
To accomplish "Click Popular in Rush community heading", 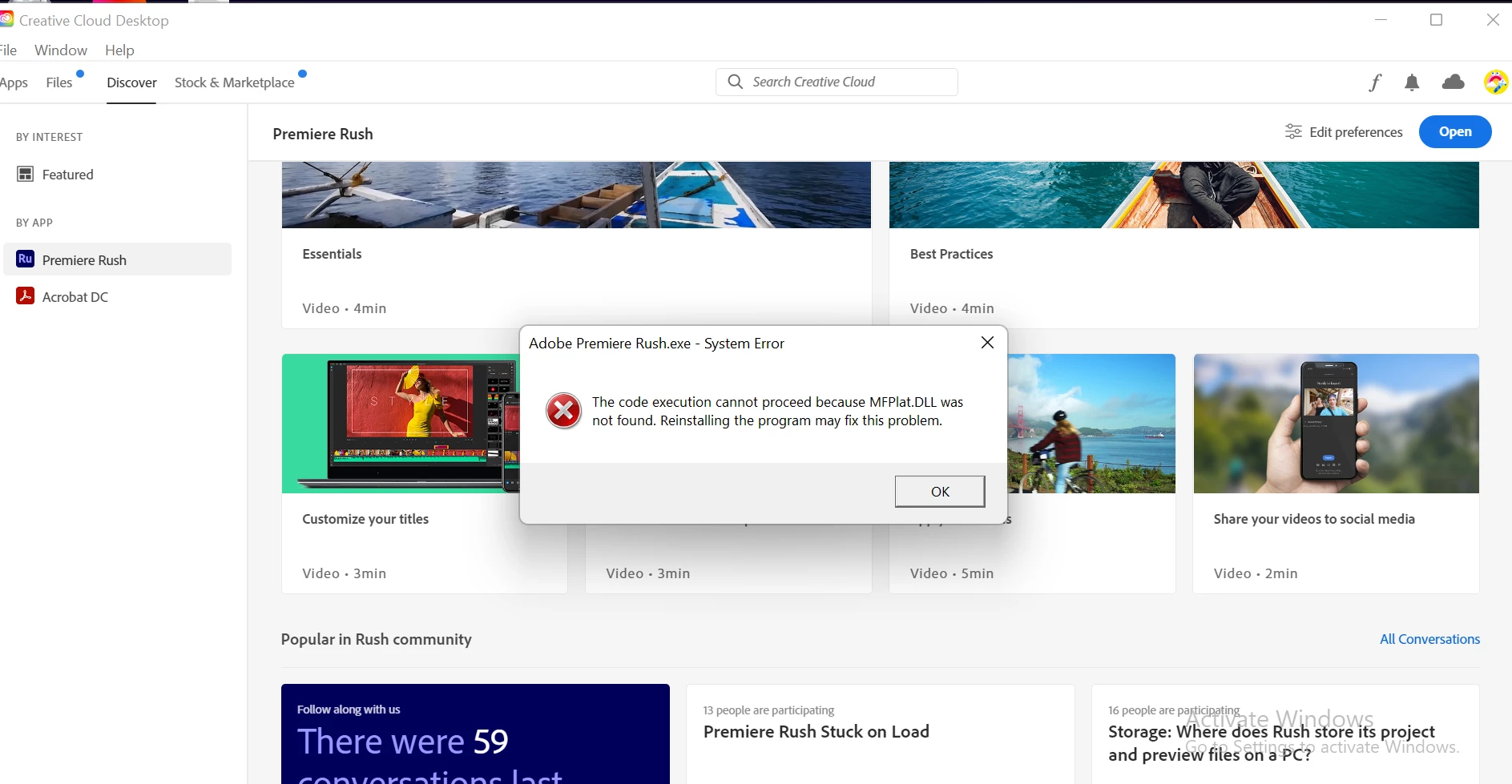I will (376, 639).
